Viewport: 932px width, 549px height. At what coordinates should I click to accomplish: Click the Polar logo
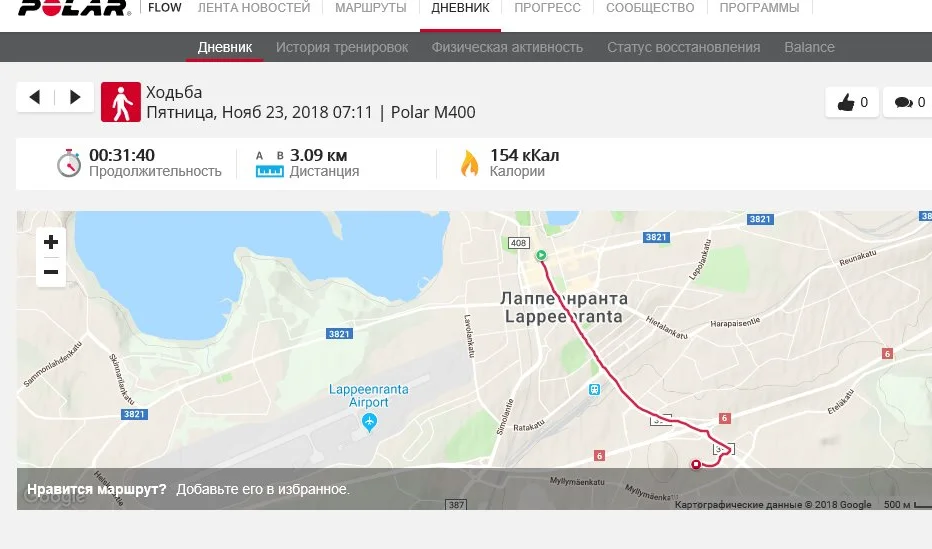[x=74, y=7]
